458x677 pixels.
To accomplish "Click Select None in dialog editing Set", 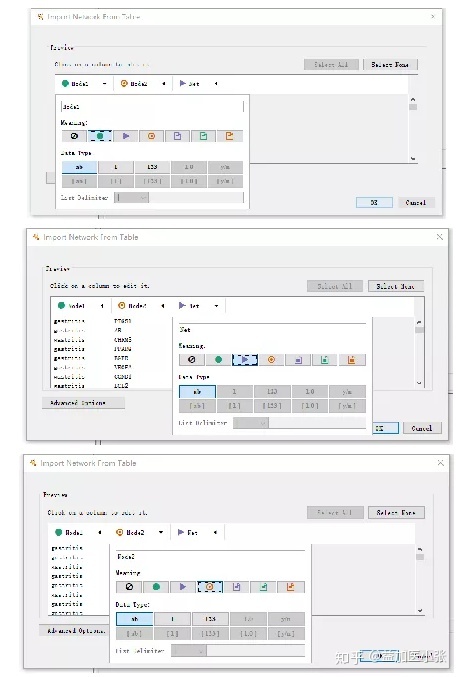I will click(396, 286).
